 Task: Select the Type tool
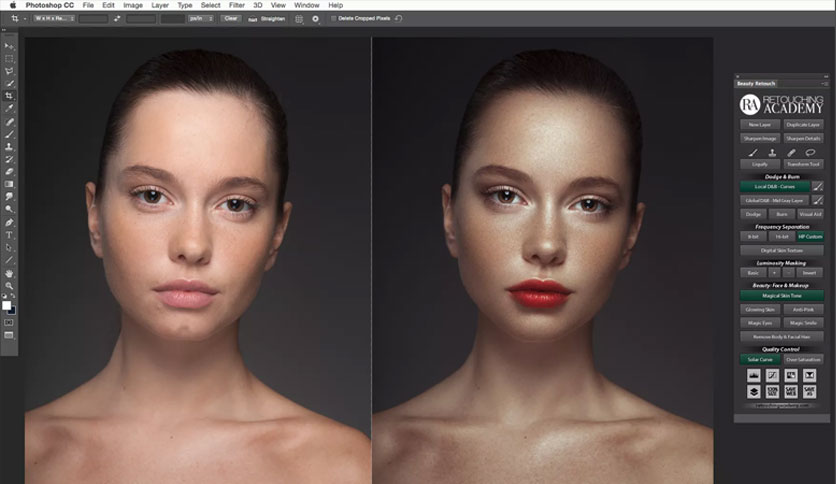pos(9,235)
